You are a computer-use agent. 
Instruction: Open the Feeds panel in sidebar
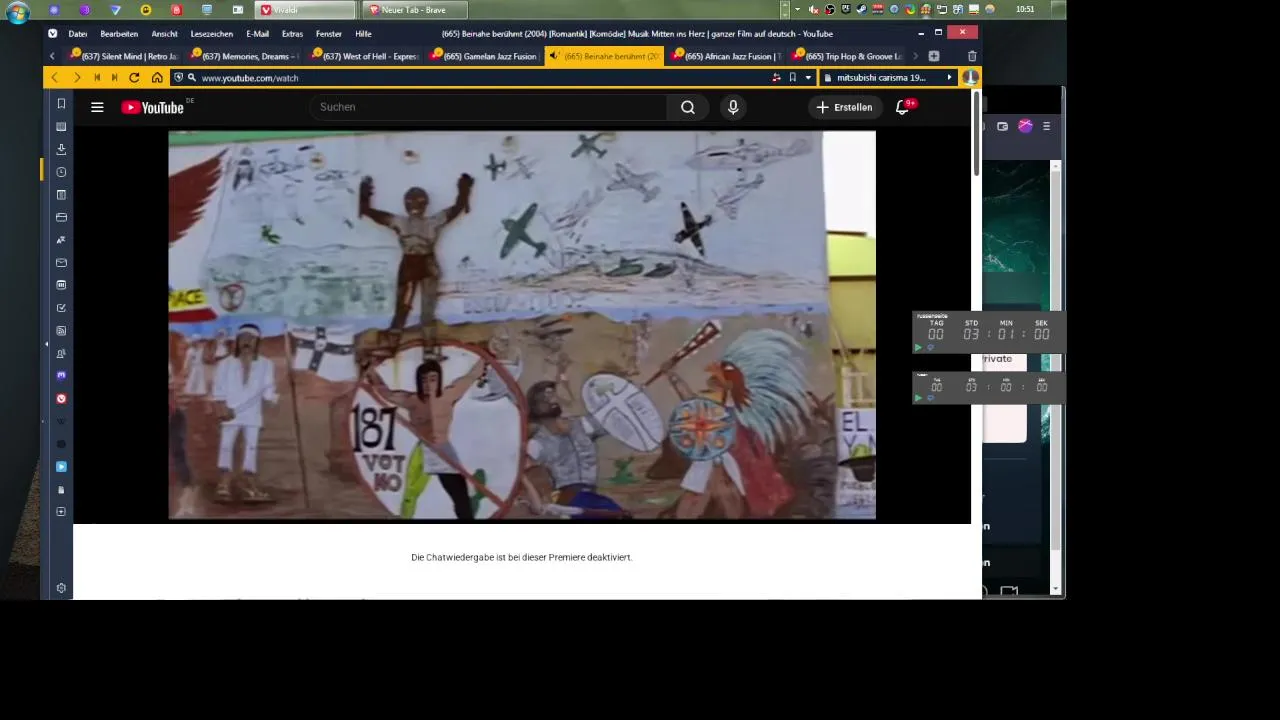click(61, 331)
